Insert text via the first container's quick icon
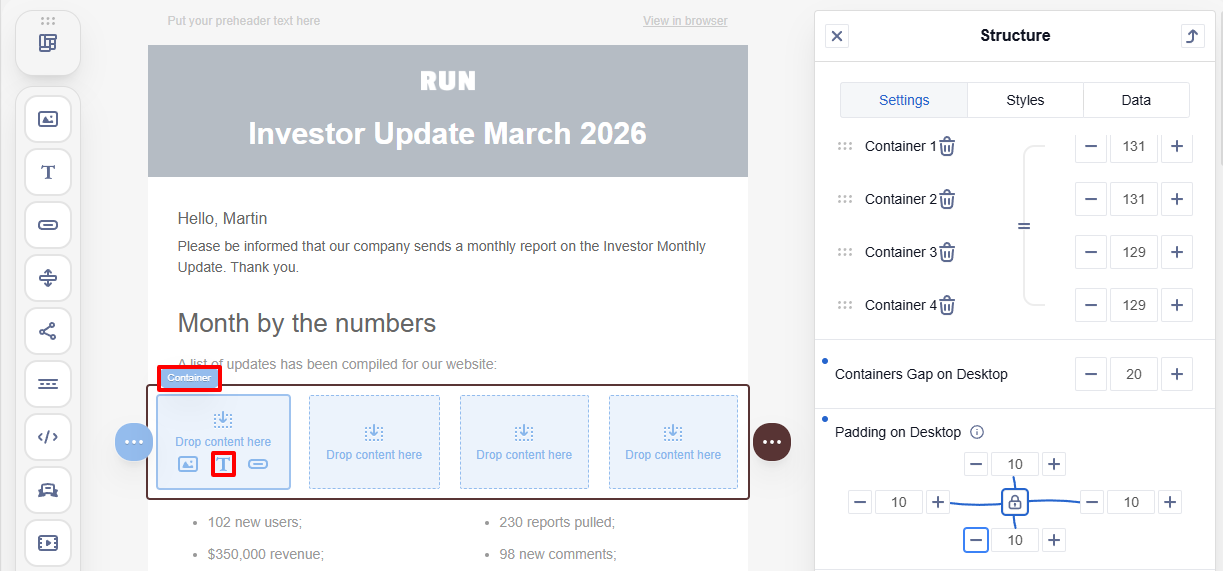The height and width of the screenshot is (571, 1223). point(224,464)
